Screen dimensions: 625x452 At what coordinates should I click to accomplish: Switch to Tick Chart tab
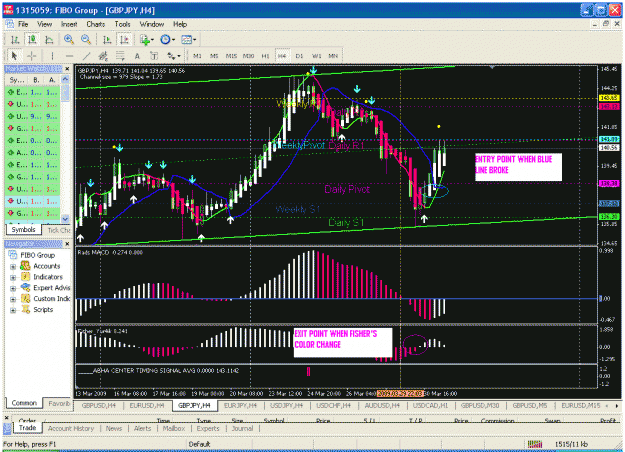[58, 230]
